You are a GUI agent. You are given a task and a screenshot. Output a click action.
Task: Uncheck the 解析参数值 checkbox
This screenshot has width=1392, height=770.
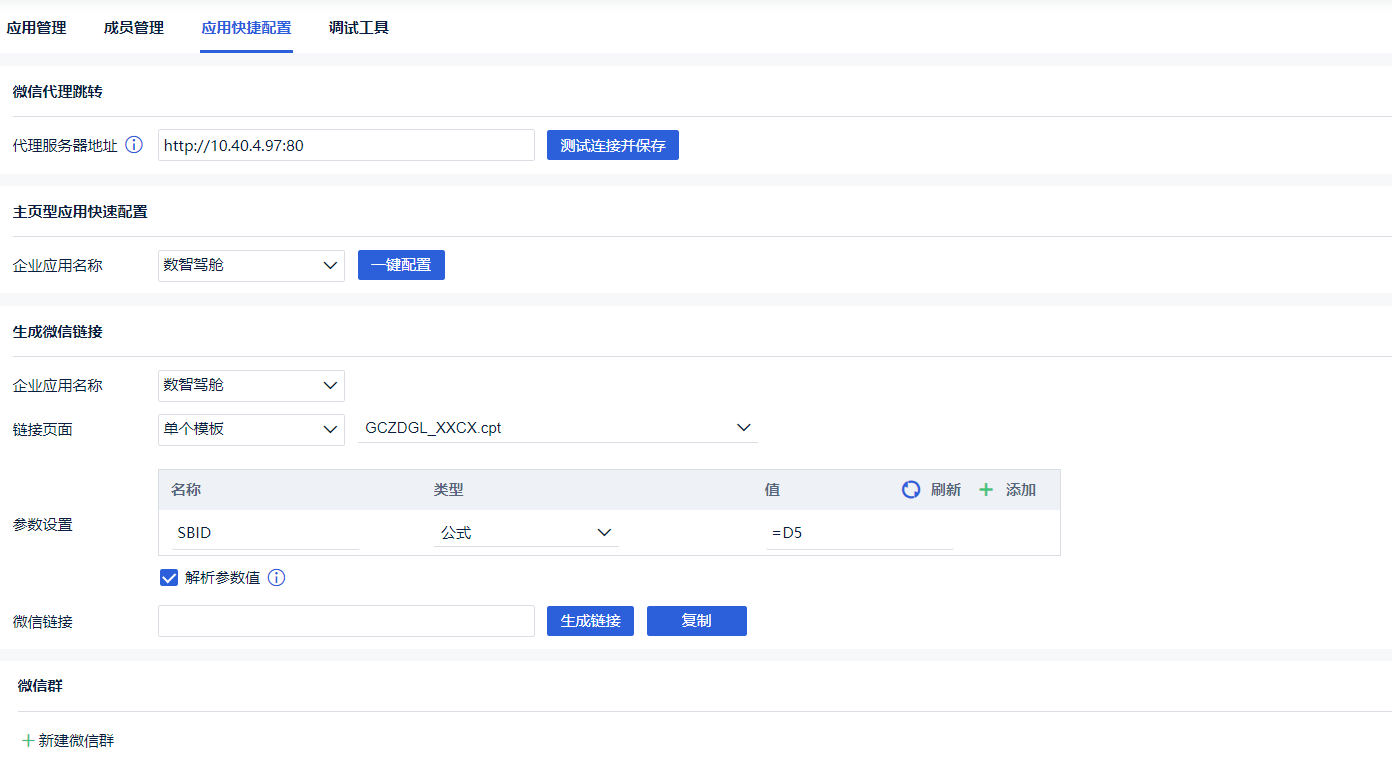(169, 577)
